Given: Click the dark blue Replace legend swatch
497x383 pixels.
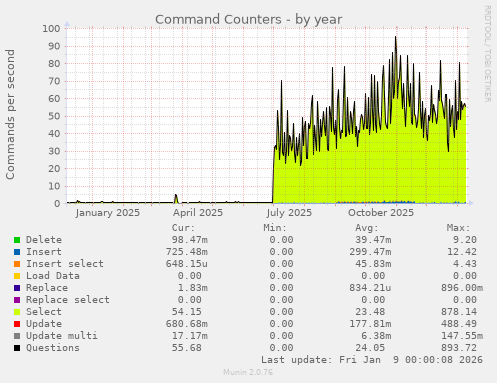Looking at the screenshot, I should [17, 288].
